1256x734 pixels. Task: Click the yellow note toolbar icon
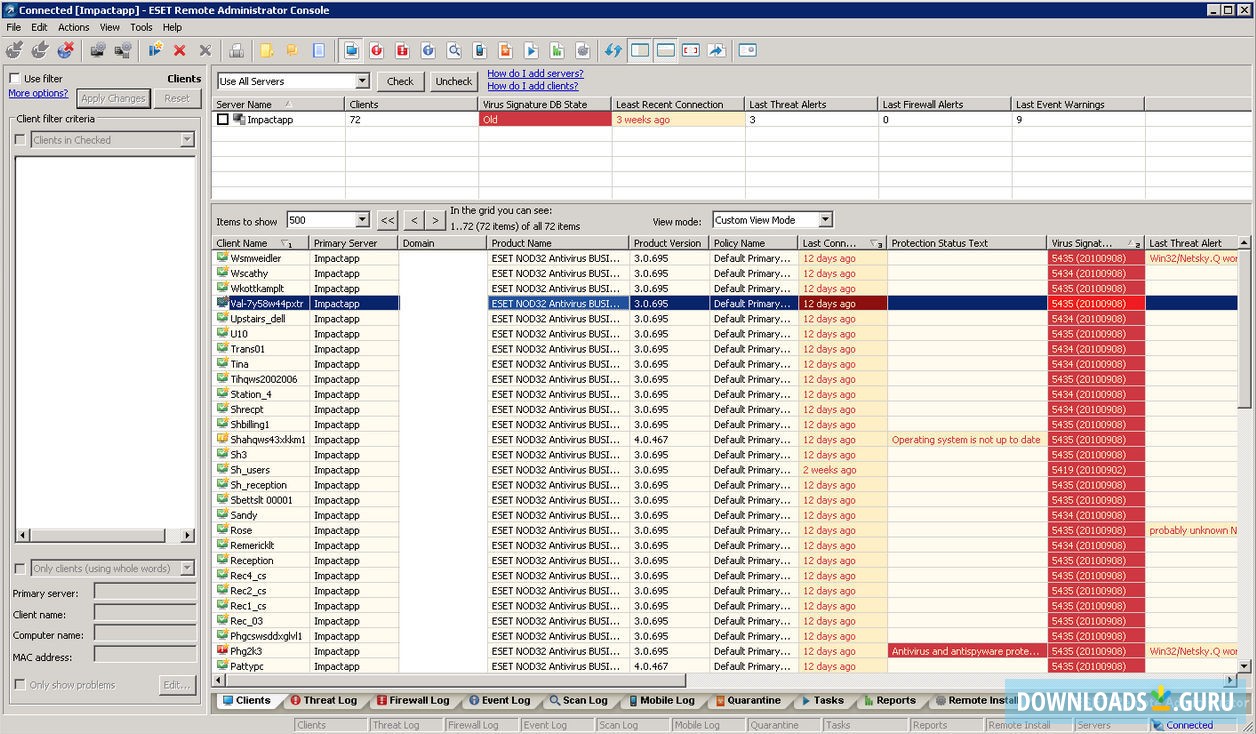pyautogui.click(x=267, y=50)
